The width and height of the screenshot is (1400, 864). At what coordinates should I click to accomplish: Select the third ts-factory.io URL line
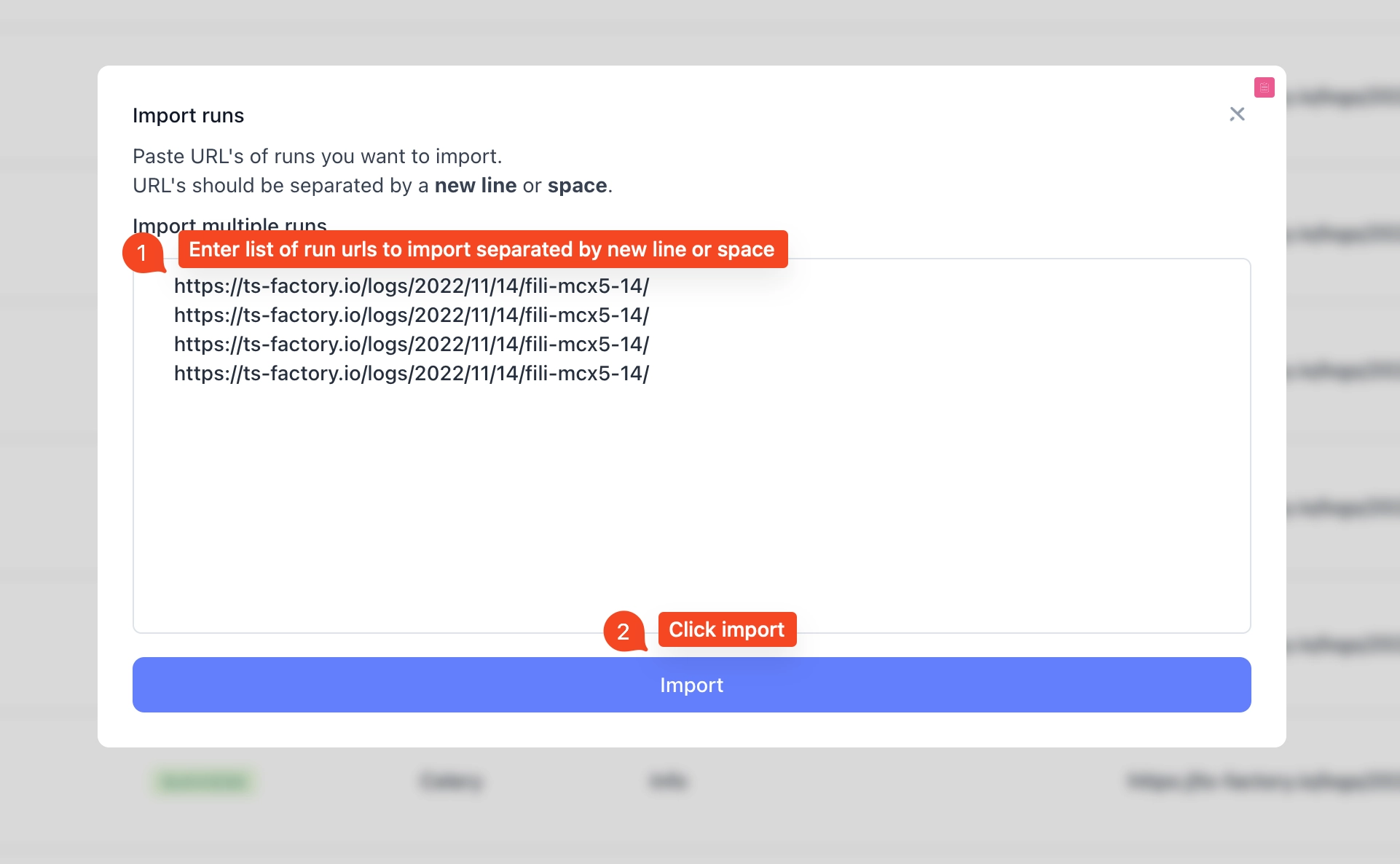(x=411, y=344)
